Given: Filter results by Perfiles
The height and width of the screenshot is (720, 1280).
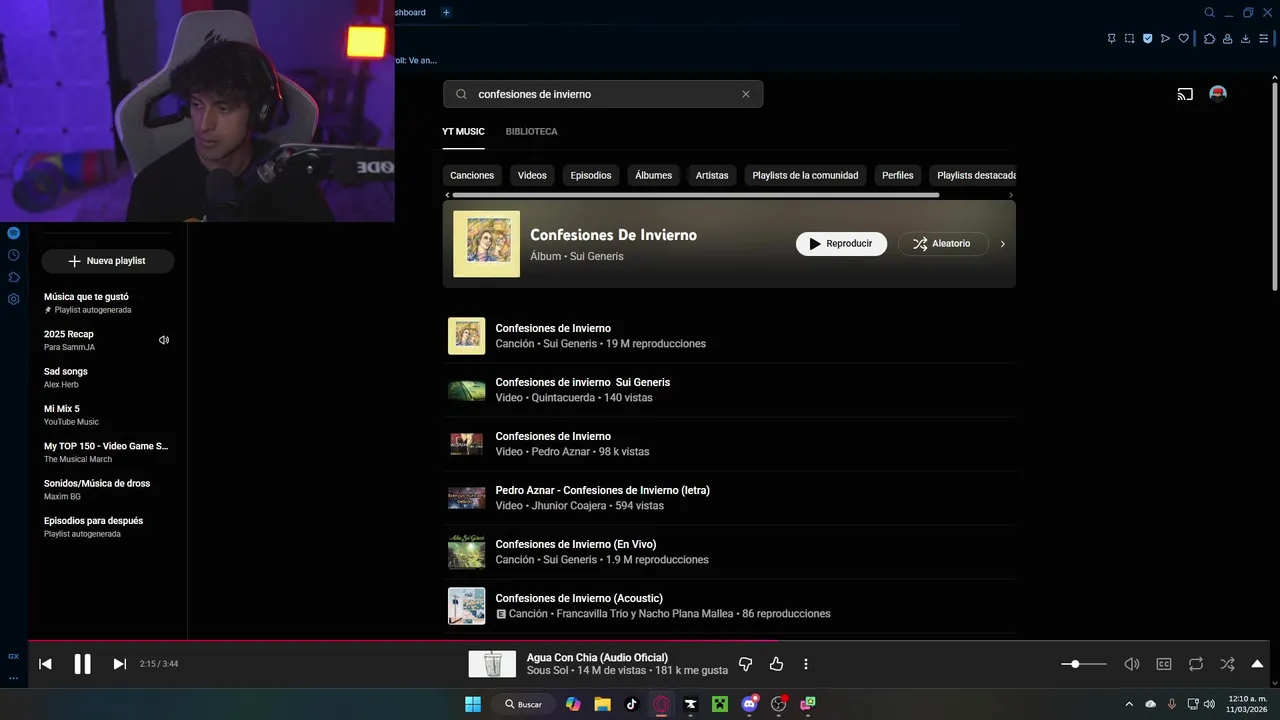Looking at the screenshot, I should coord(897,175).
